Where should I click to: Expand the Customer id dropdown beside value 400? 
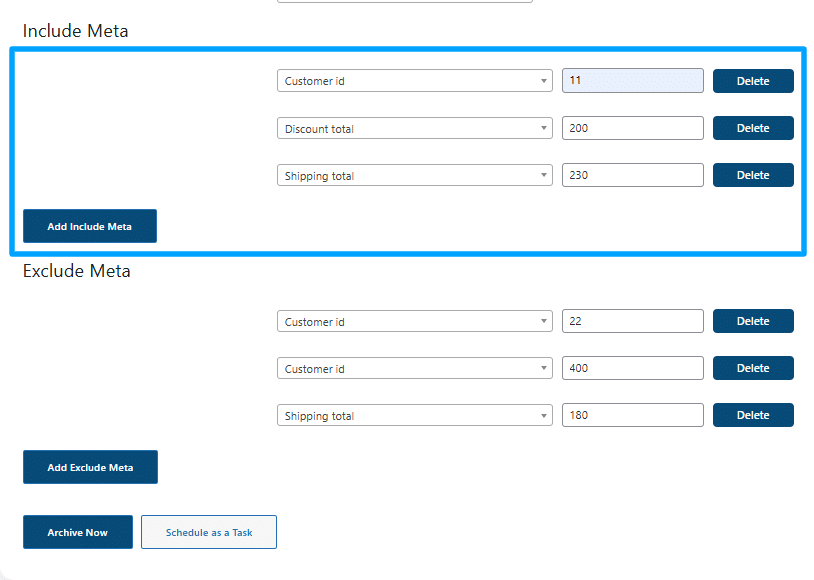[414, 369]
